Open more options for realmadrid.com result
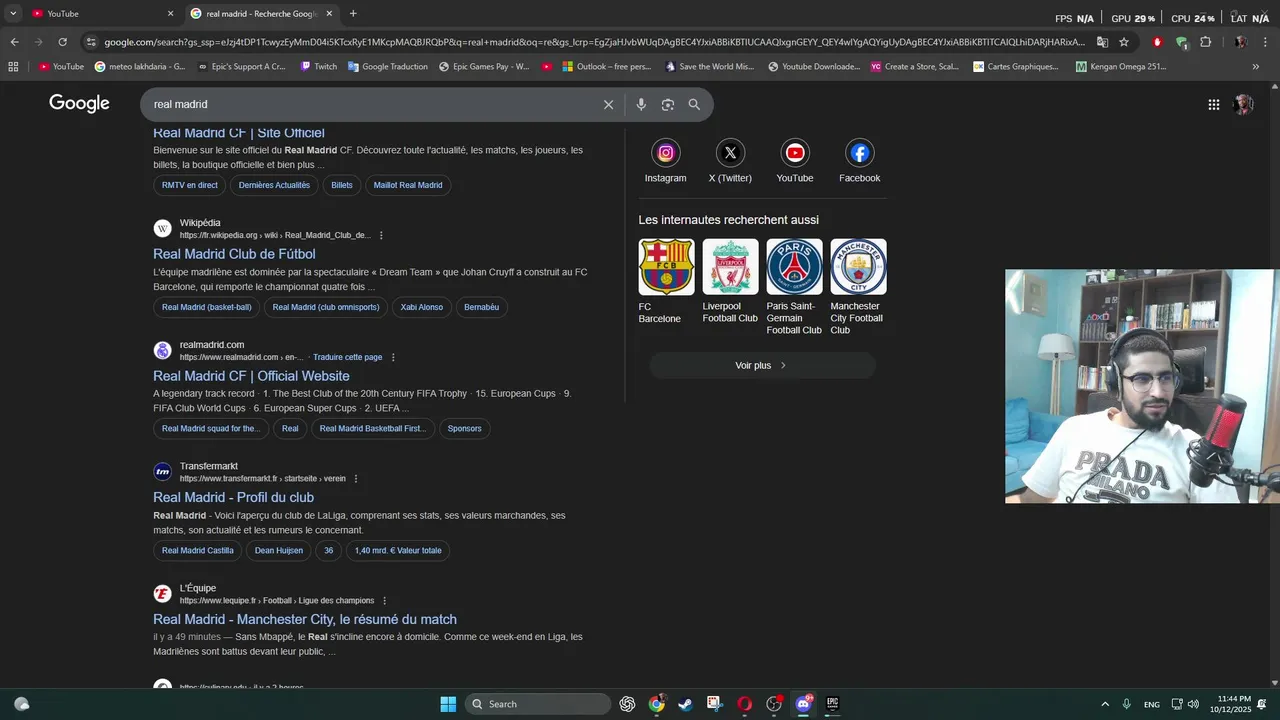The image size is (1280, 720). 393,357
